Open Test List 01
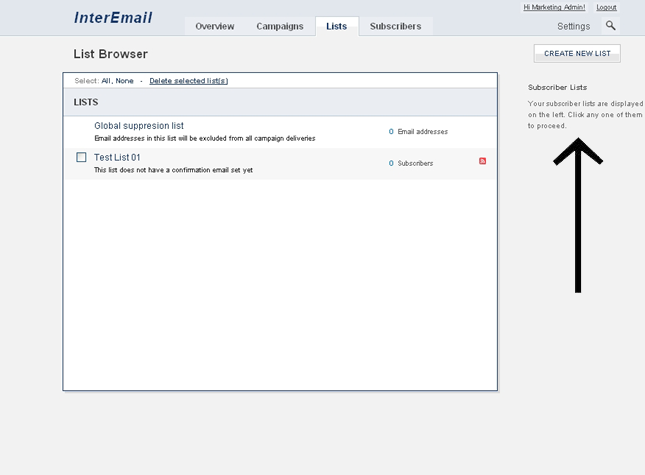The image size is (645, 475). point(117,157)
